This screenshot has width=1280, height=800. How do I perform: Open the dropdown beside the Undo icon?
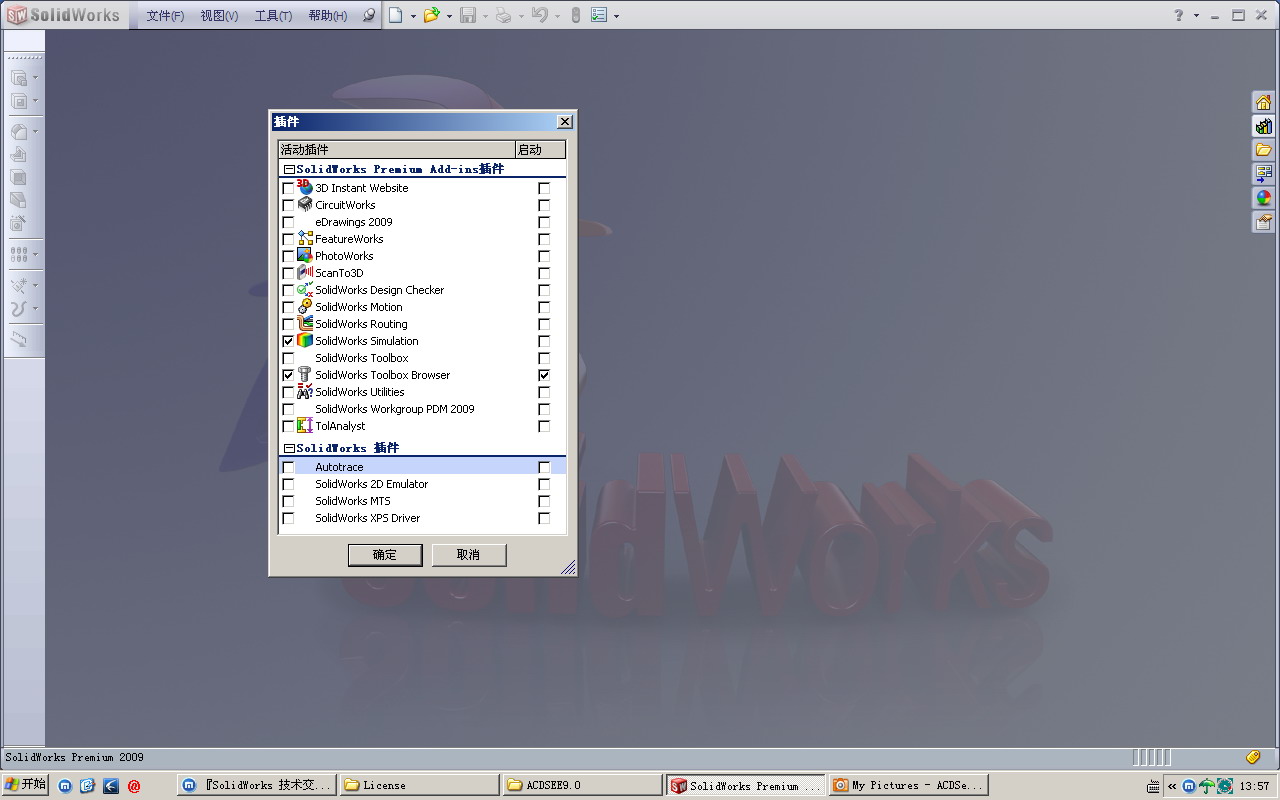[x=557, y=16]
